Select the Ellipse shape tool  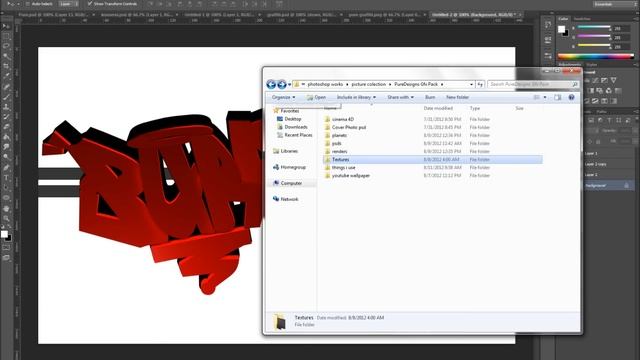point(6,198)
